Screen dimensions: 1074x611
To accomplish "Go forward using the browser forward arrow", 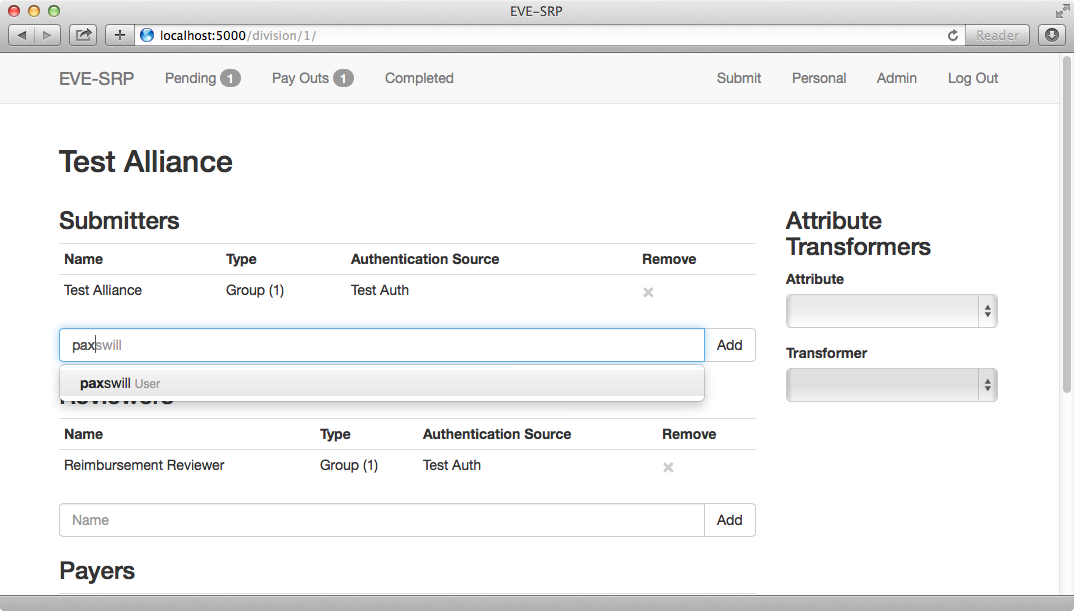I will [47, 35].
